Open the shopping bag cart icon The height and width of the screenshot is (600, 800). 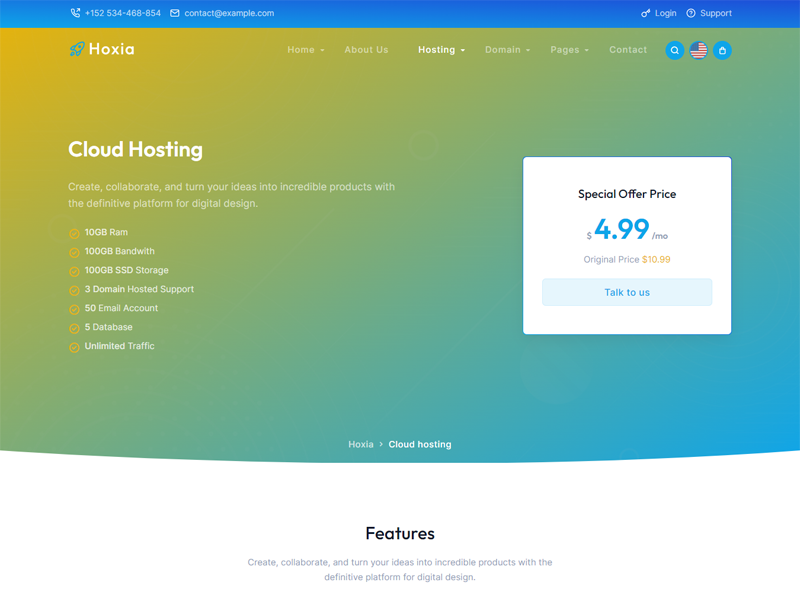pyautogui.click(x=722, y=50)
